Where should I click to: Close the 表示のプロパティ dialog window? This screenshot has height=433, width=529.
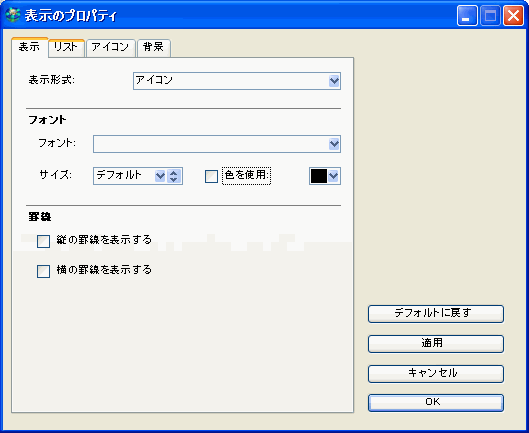tap(513, 16)
